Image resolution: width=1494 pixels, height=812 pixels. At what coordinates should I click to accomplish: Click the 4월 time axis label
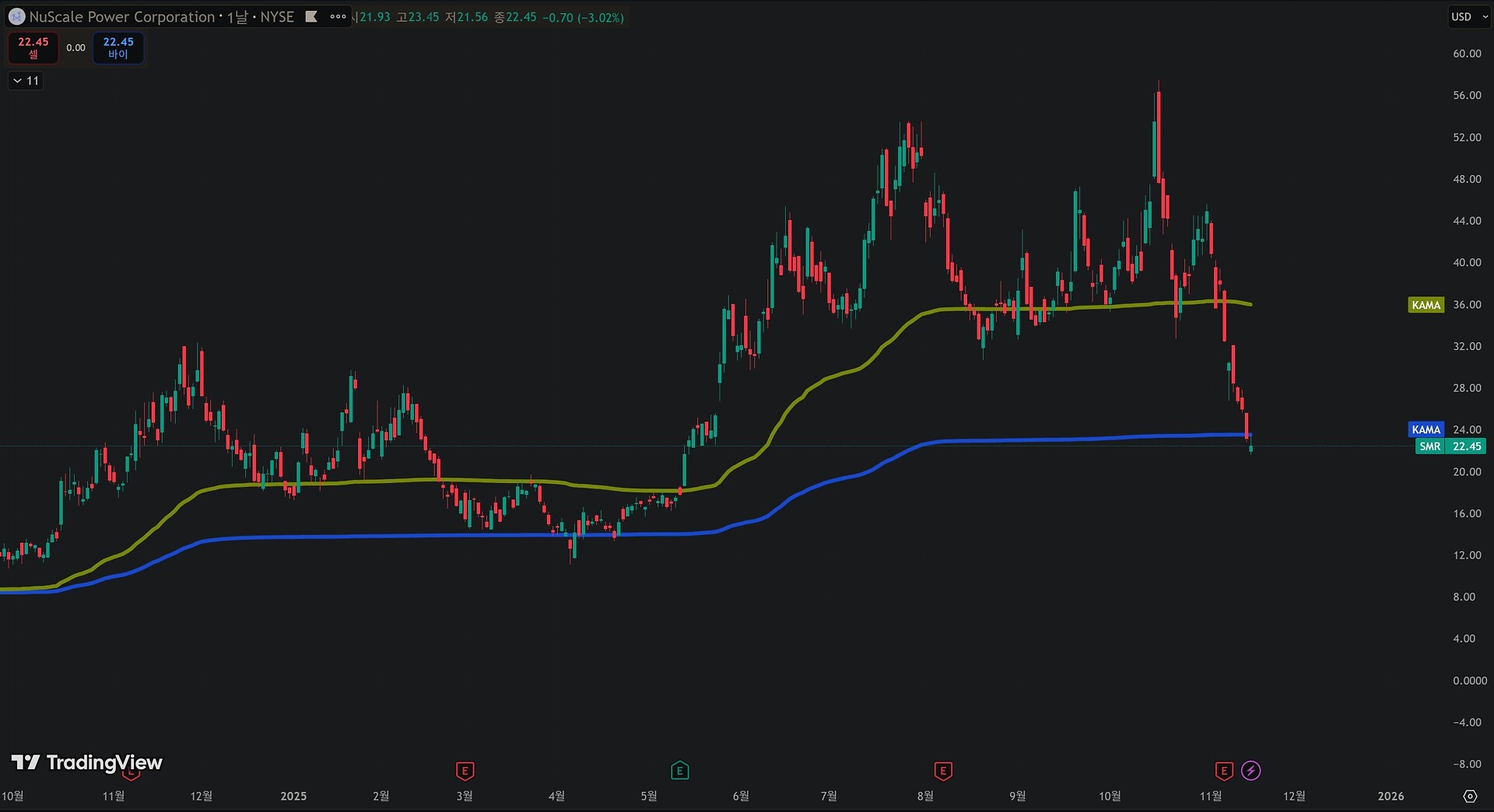[x=556, y=796]
